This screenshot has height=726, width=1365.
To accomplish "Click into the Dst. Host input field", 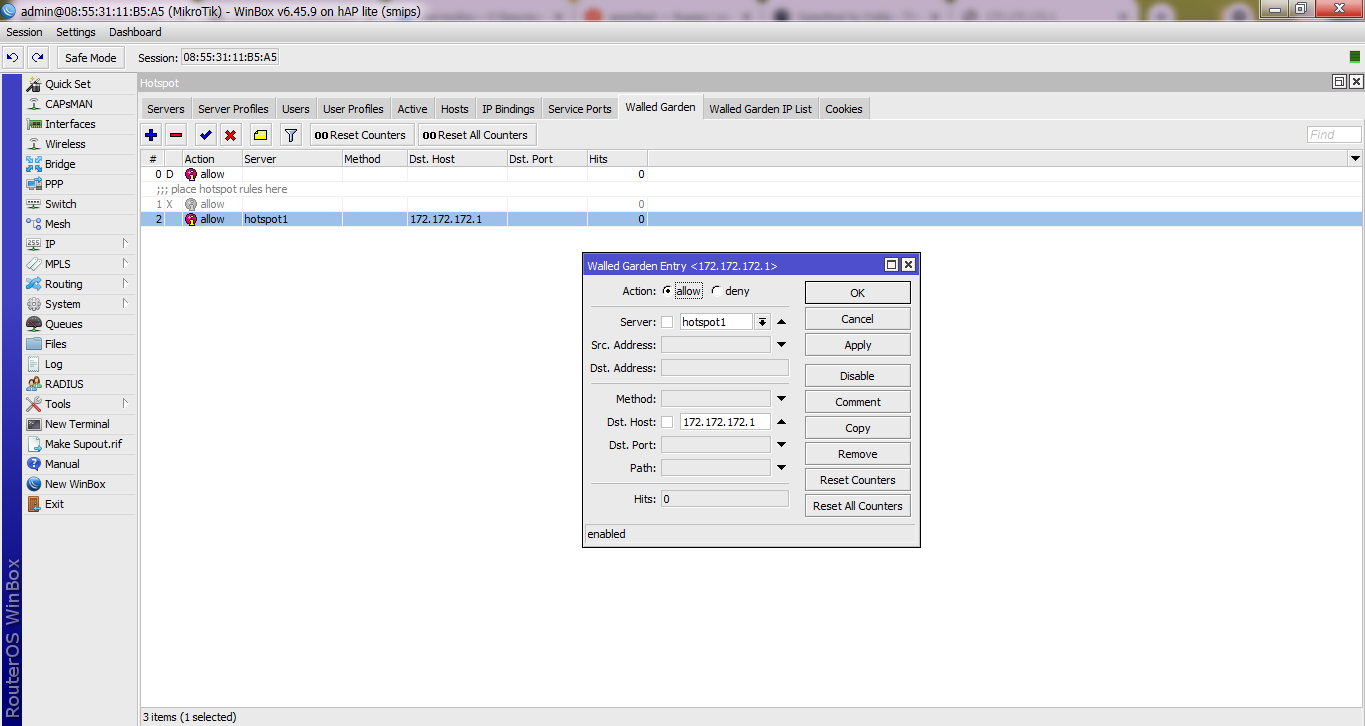I will [724, 422].
